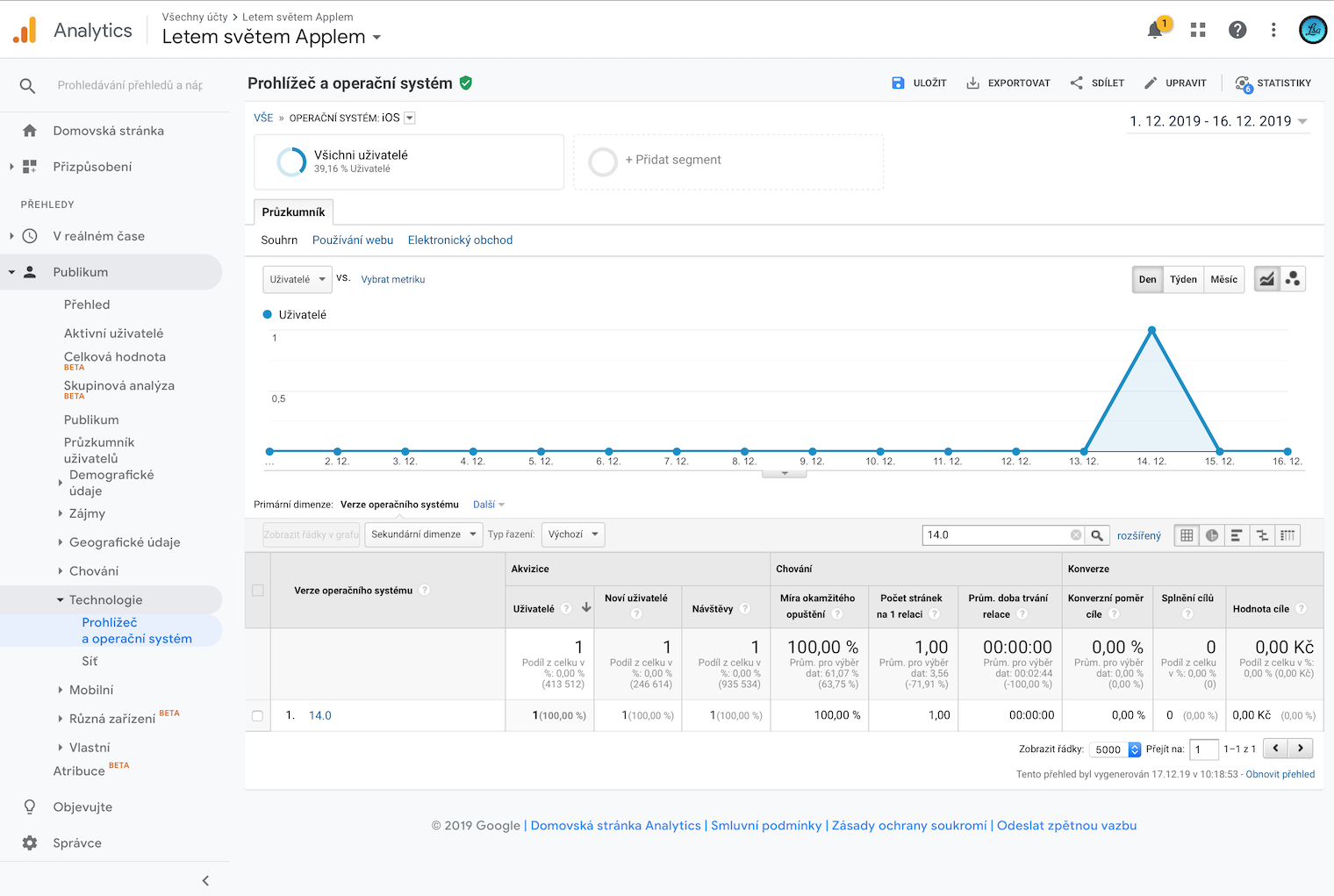Switch to motion chart view icon
The height and width of the screenshot is (896, 1334).
coord(1292,279)
